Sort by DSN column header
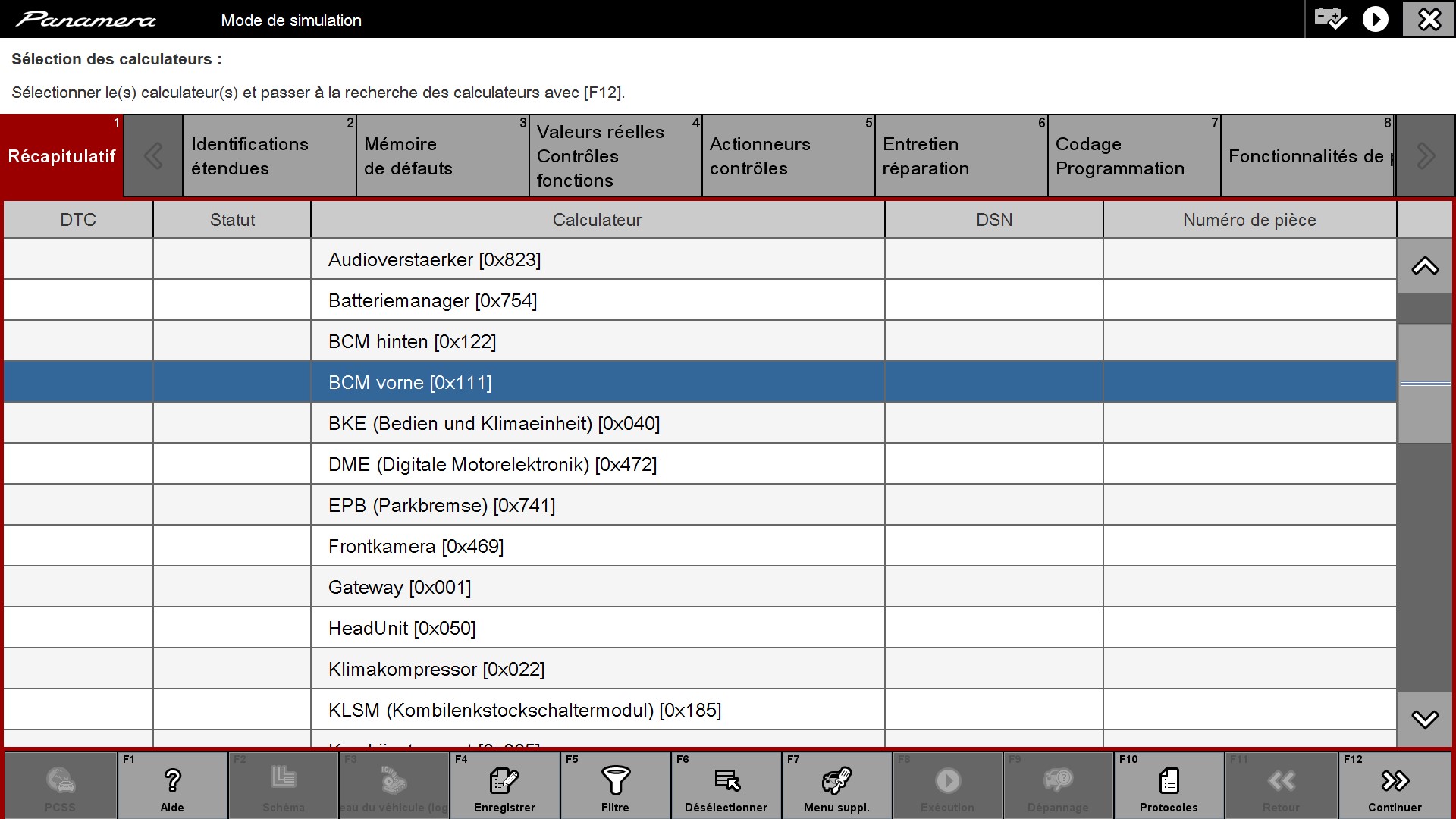This screenshot has width=1456, height=819. click(994, 220)
